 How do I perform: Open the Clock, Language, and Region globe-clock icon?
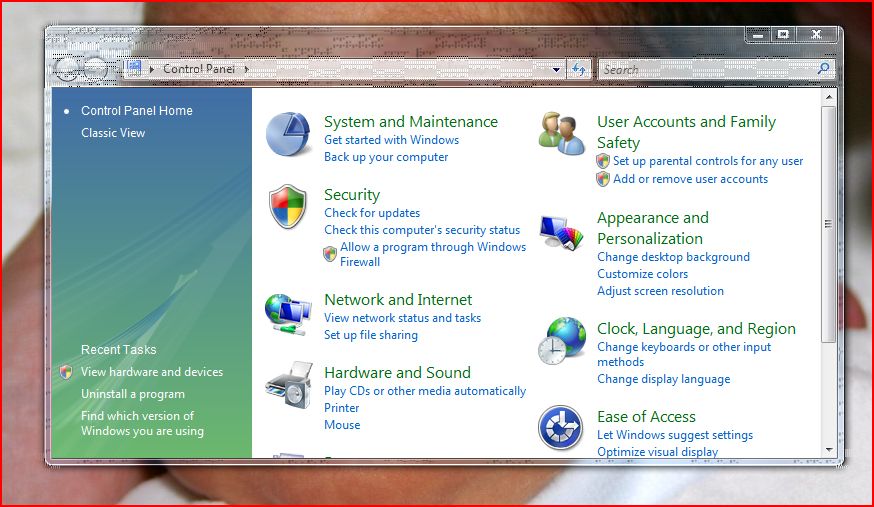click(562, 341)
